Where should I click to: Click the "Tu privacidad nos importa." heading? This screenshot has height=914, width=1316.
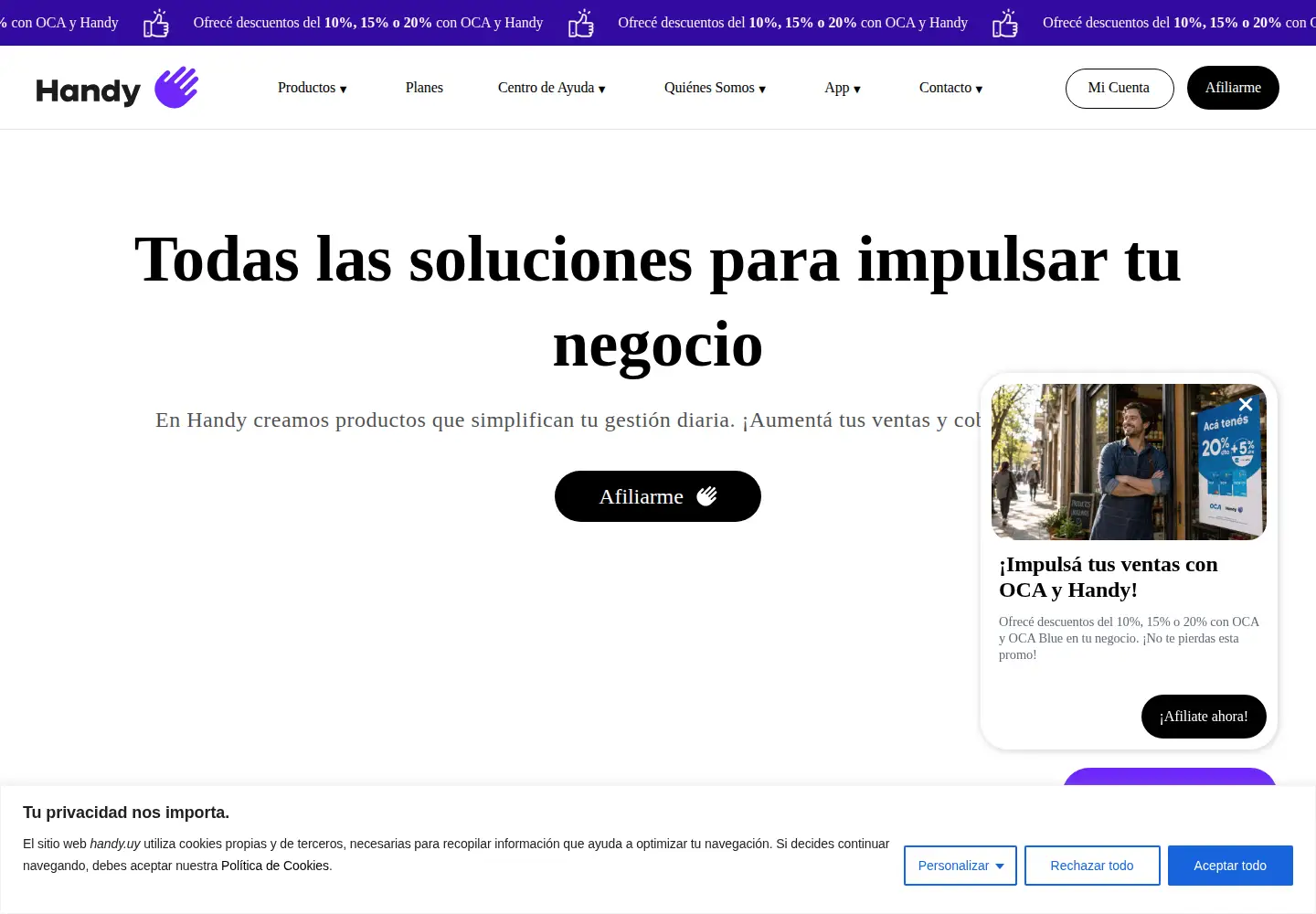click(126, 813)
